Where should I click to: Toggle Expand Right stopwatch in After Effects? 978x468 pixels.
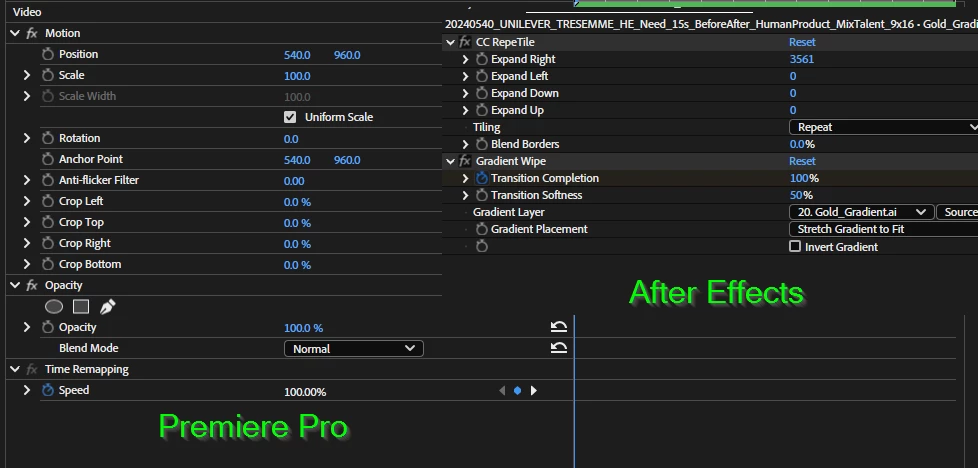click(482, 59)
